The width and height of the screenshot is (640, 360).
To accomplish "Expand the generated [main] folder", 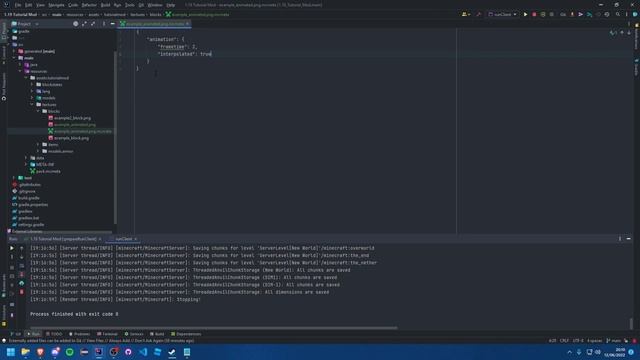I will (x=14, y=51).
